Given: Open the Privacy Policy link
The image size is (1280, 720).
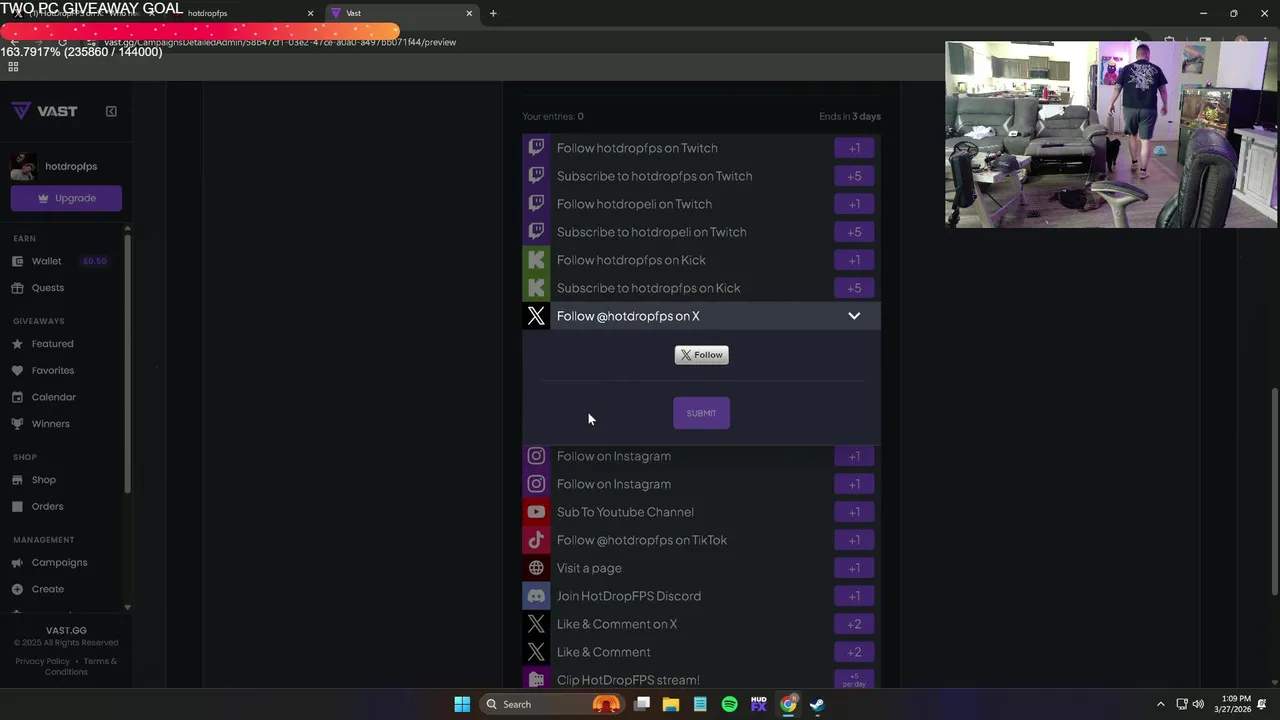Looking at the screenshot, I should pos(42,661).
